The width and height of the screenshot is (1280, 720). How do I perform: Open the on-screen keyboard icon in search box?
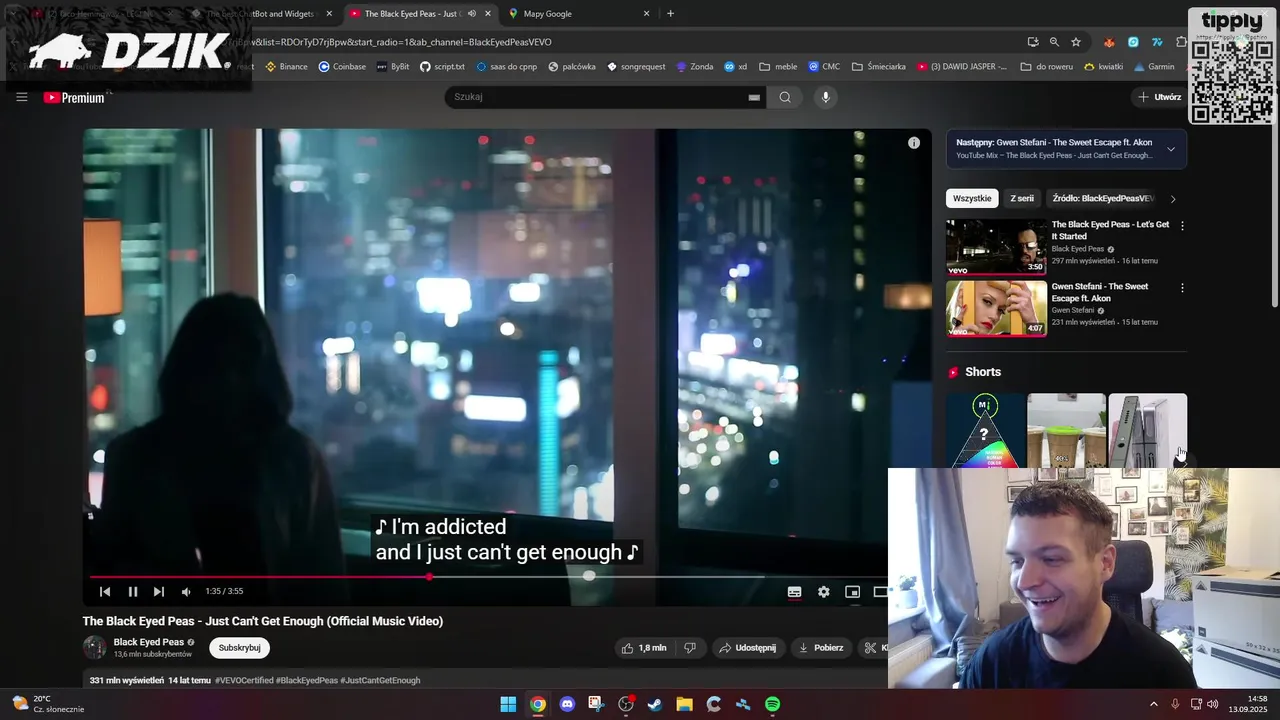[754, 97]
